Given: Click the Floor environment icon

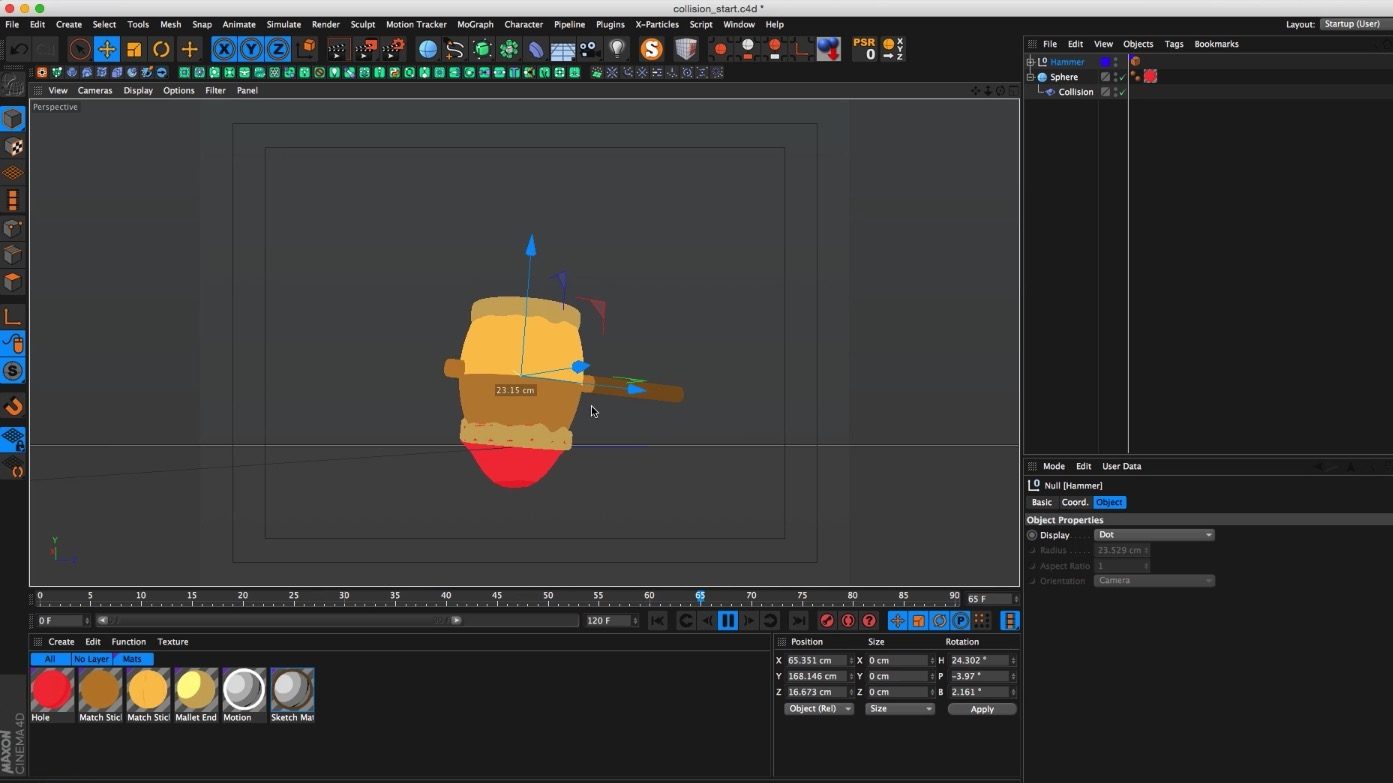Looking at the screenshot, I should [x=563, y=49].
